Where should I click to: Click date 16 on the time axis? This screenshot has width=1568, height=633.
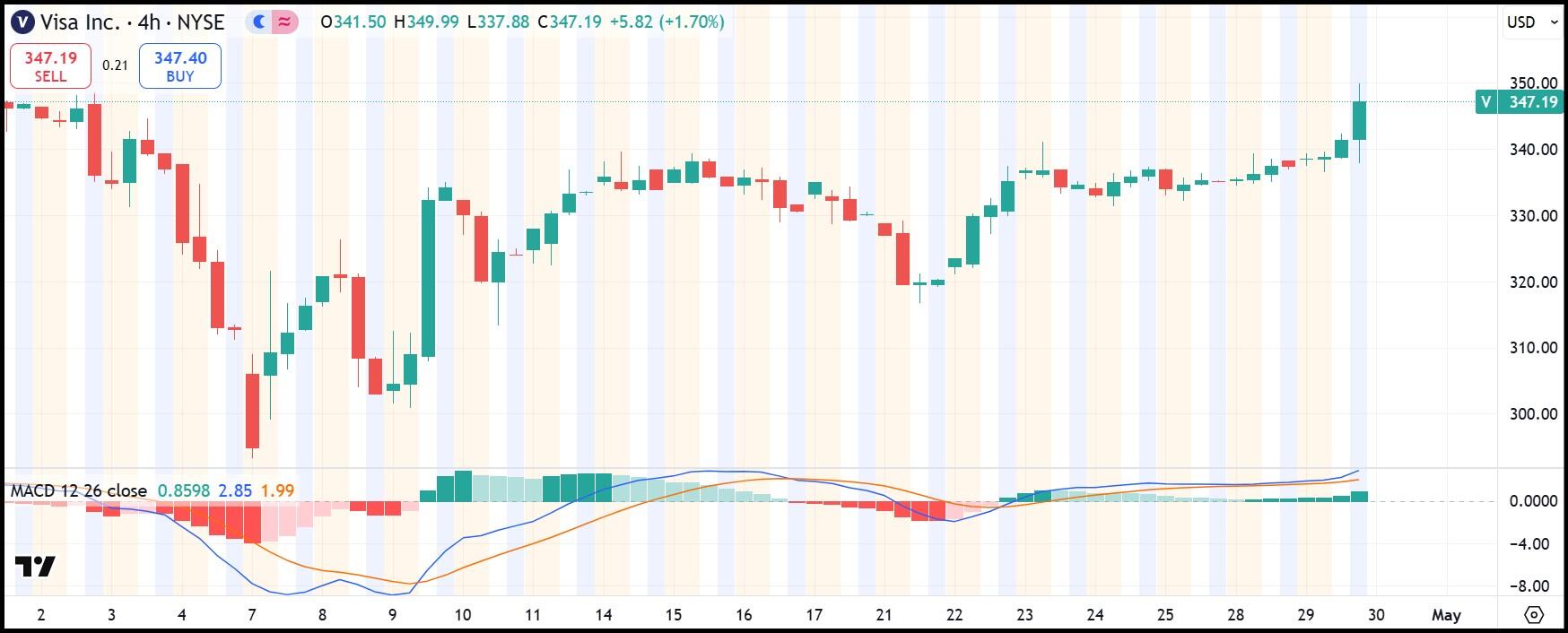pos(744,615)
